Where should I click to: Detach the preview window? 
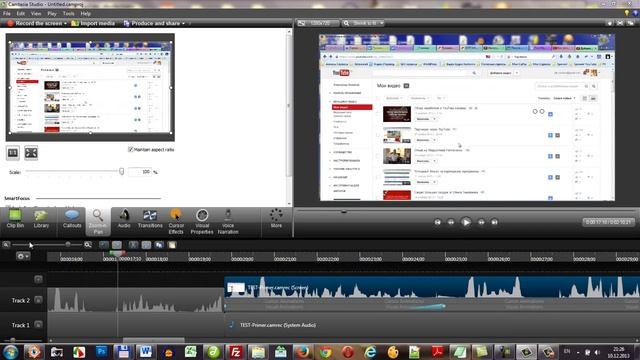click(631, 23)
